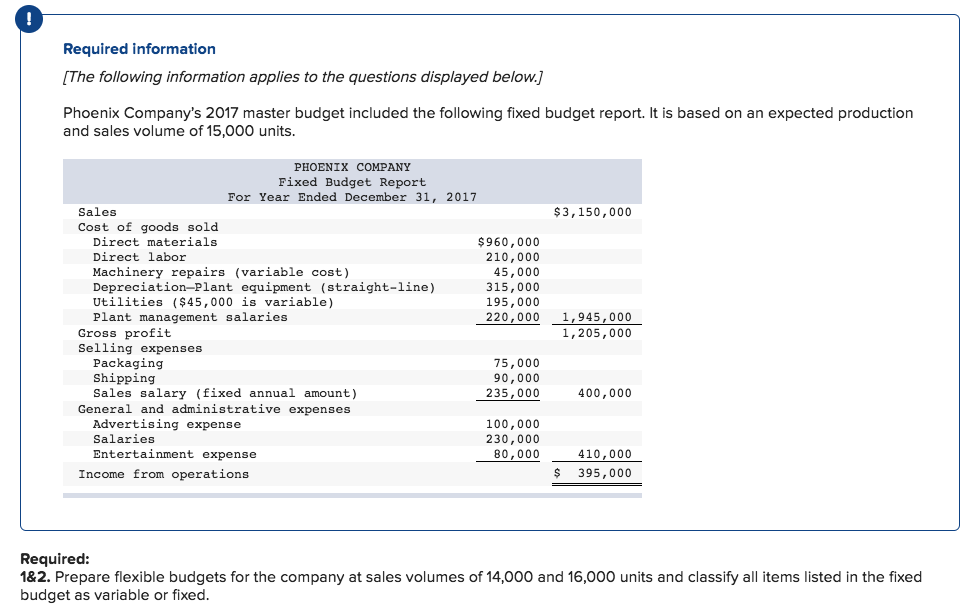Click the 210,000 direct labor value

(x=513, y=257)
